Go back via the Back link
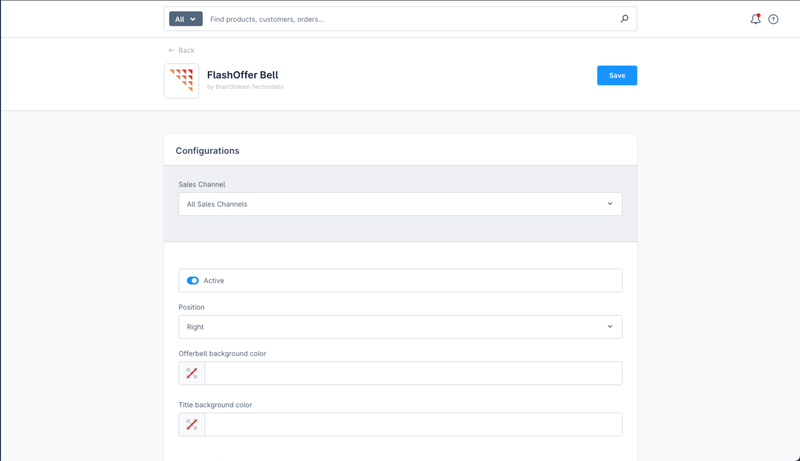800x461 pixels. click(x=186, y=50)
